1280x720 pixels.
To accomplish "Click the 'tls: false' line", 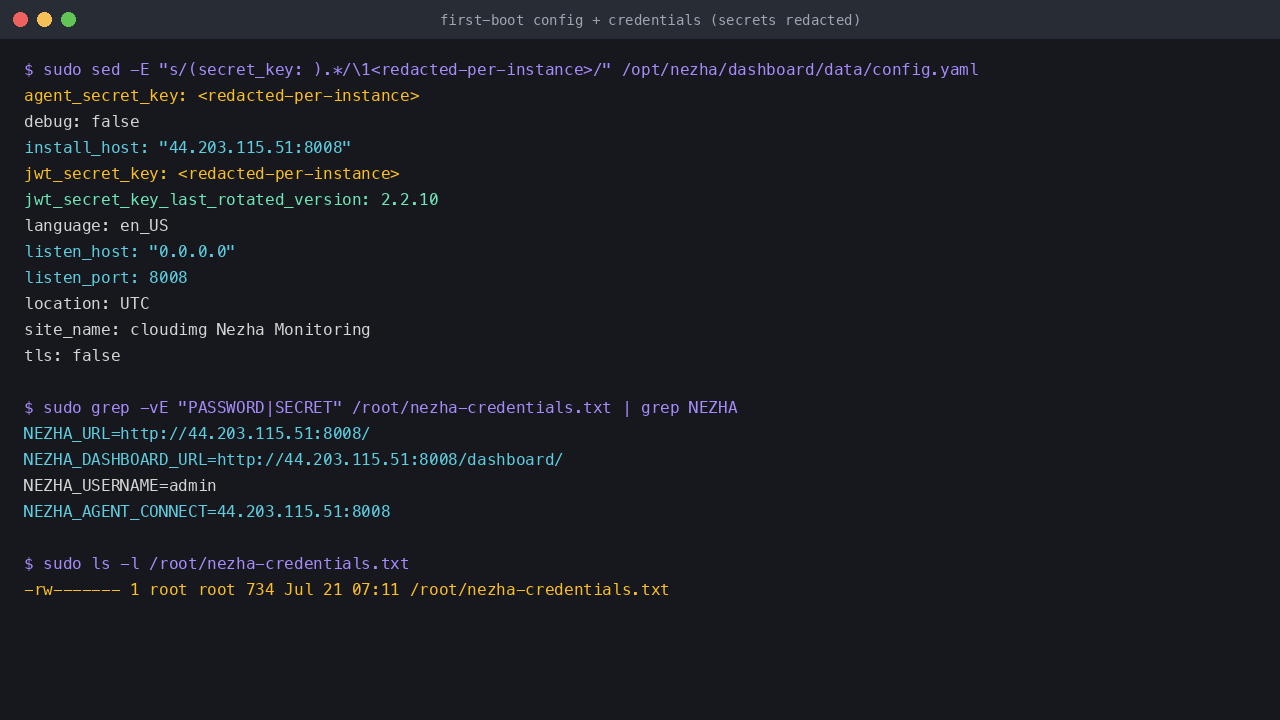I will point(72,356).
